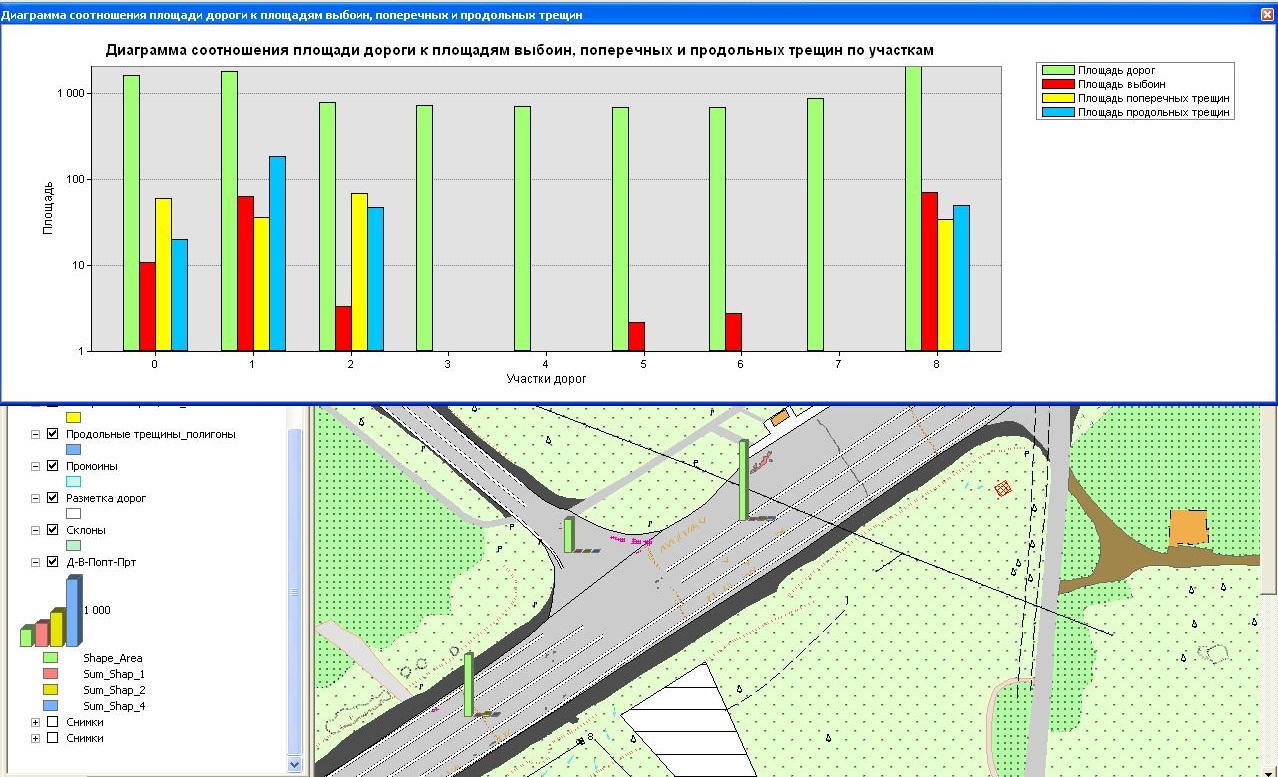1278x777 pixels.
Task: Uncheck the Промоины layer checkbox
Action: click(53, 466)
